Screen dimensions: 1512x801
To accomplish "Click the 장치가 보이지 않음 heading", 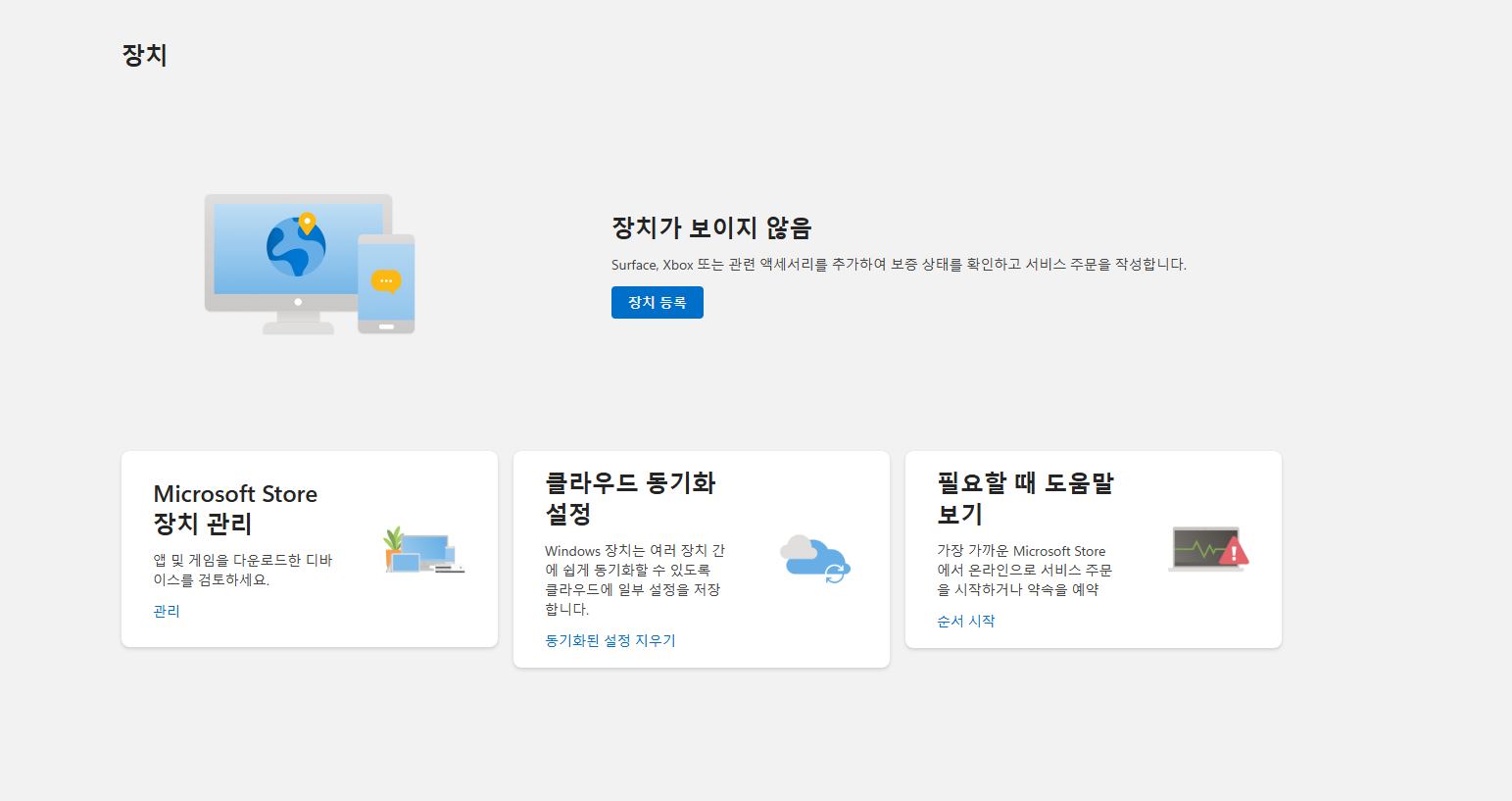I will pos(711,227).
